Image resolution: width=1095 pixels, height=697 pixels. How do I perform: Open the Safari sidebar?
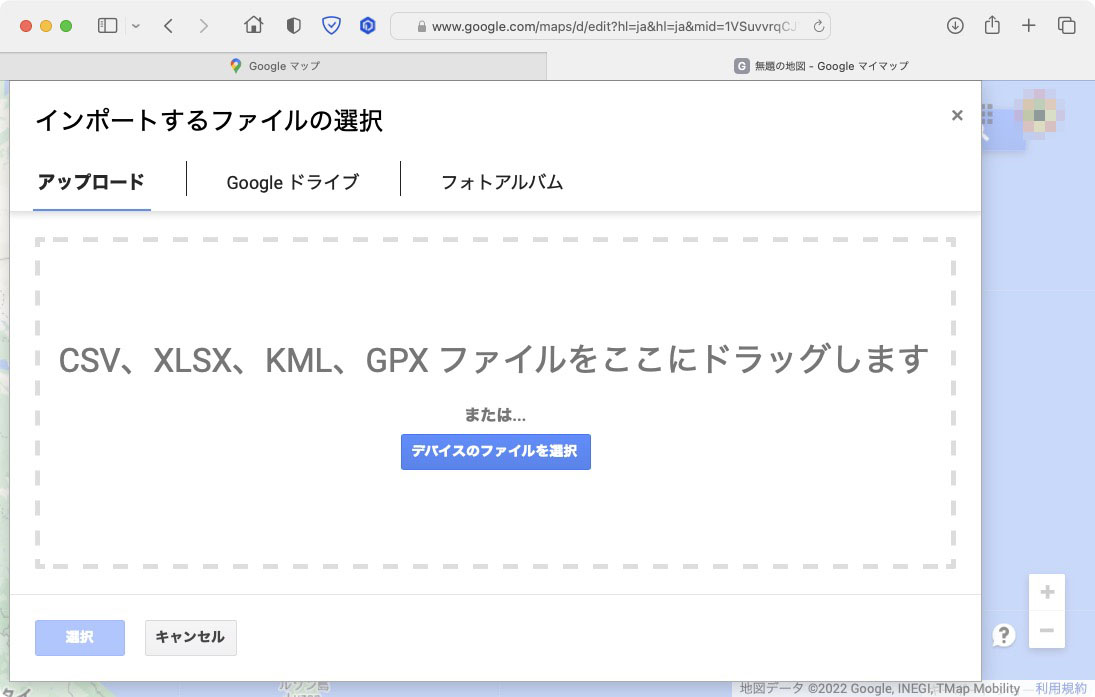pos(107,25)
